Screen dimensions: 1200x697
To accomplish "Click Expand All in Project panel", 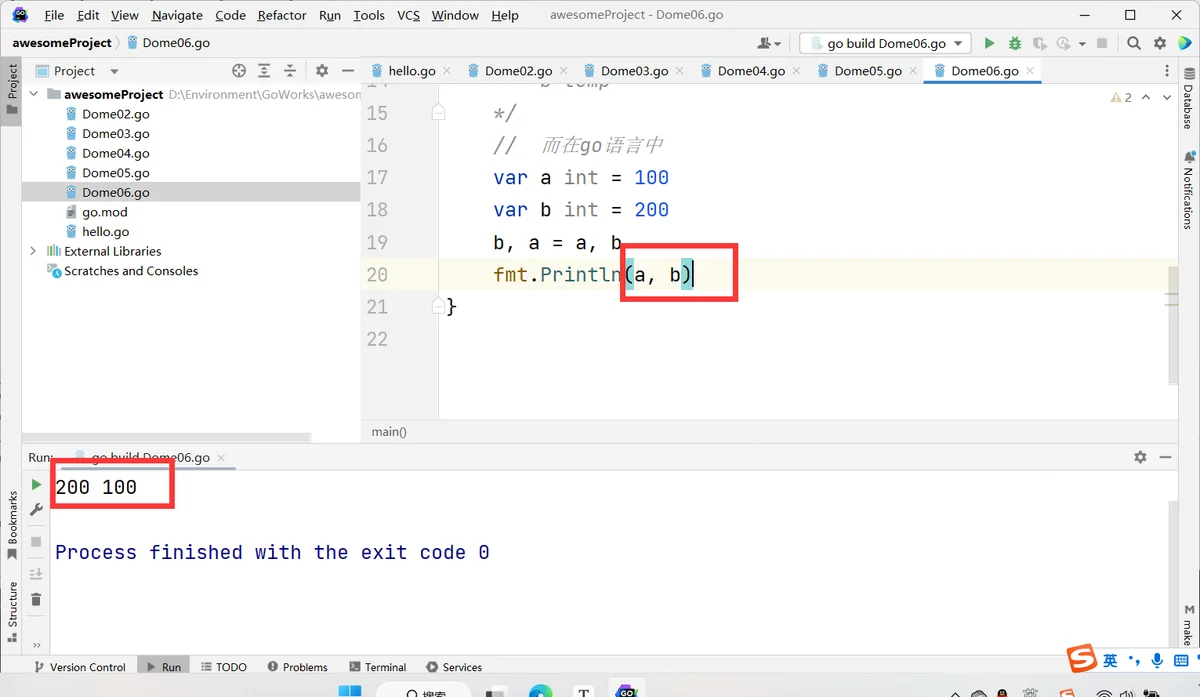I will point(264,71).
